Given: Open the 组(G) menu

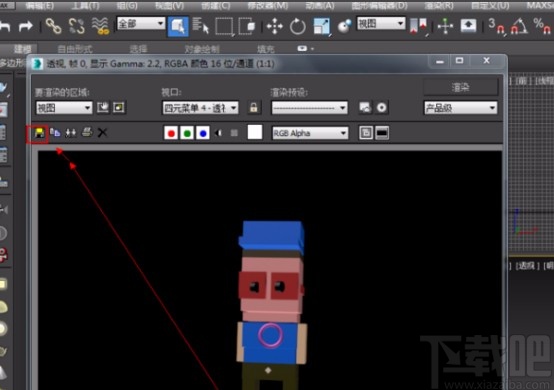Looking at the screenshot, I should [127, 6].
